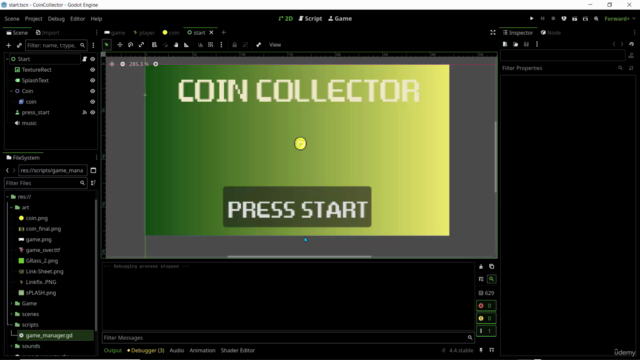The width and height of the screenshot is (640, 360).
Task: Pause the running project
Action: (542, 19)
